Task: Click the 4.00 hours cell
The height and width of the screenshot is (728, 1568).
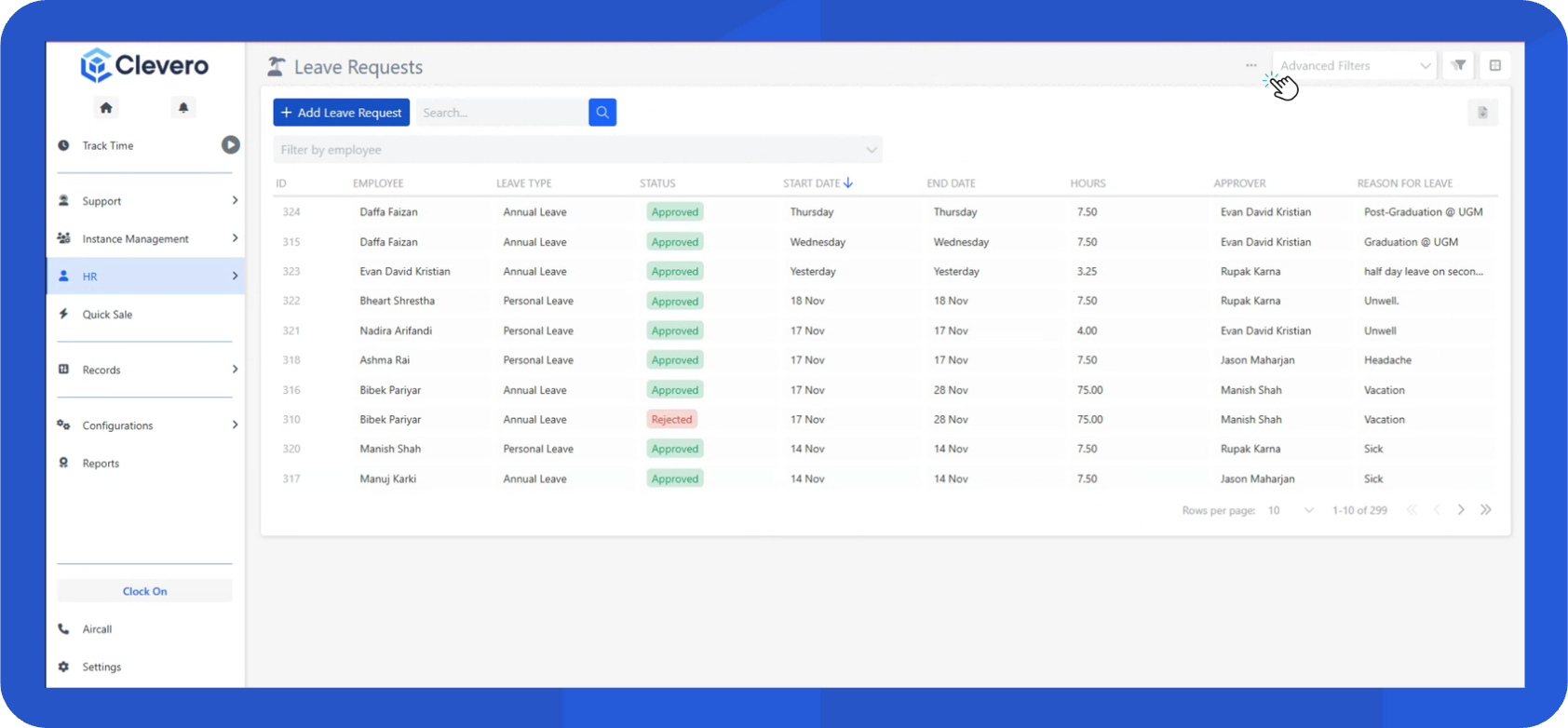Action: (1087, 330)
